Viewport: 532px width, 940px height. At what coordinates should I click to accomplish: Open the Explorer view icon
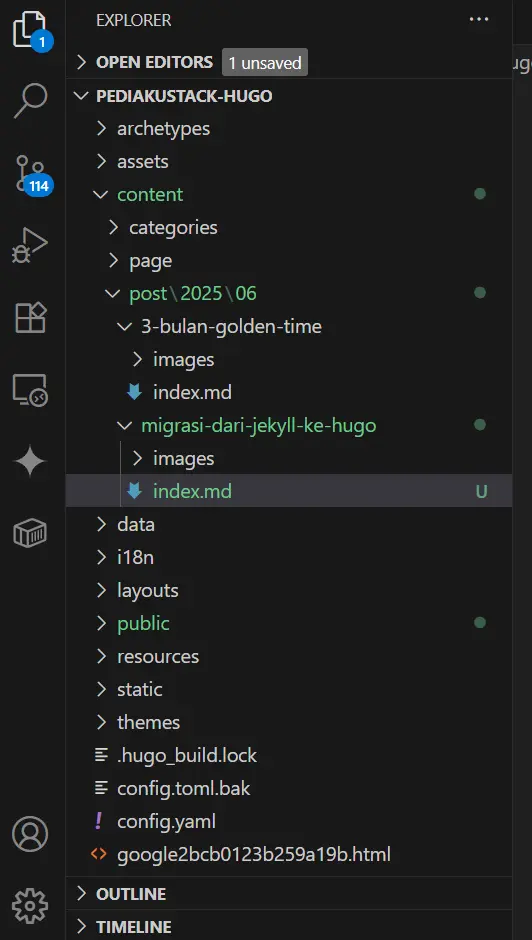click(30, 29)
